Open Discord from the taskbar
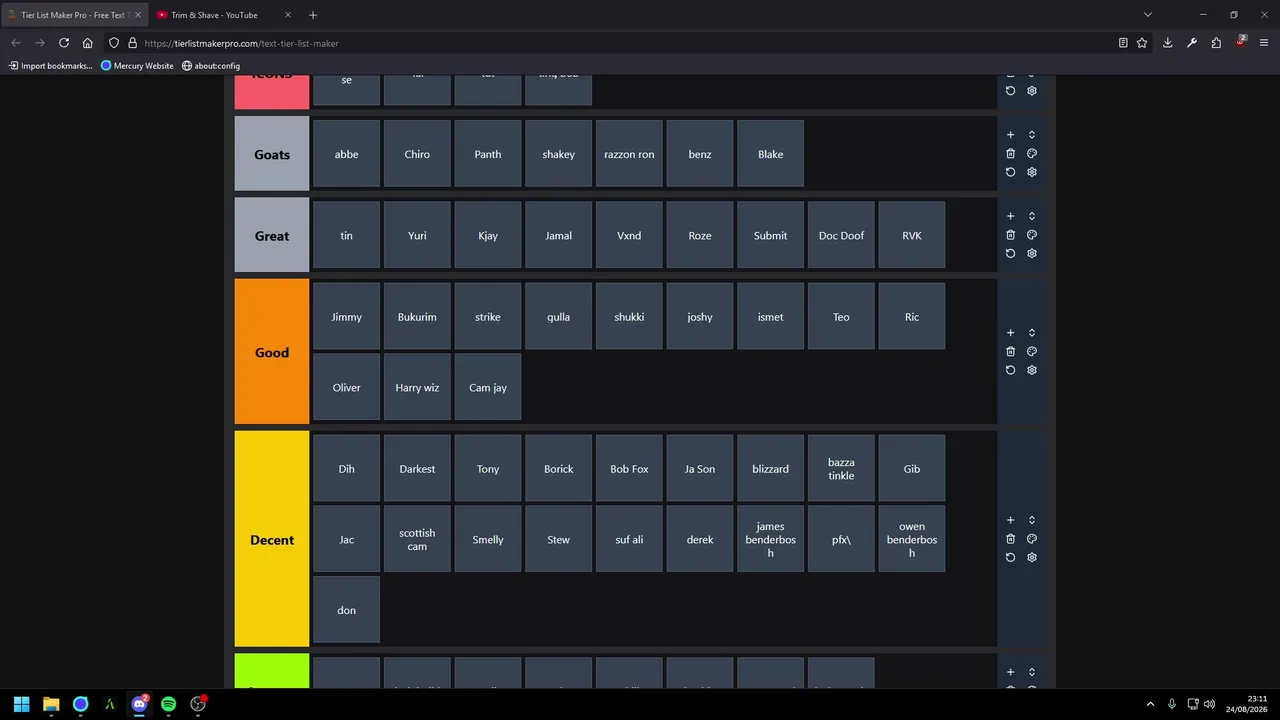 point(139,704)
